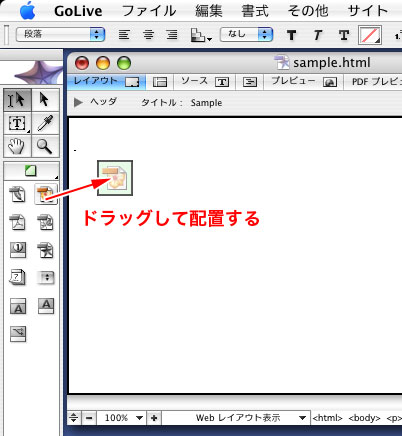The width and height of the screenshot is (402, 436).
Task: Open the Apple menu
Action: tap(28, 11)
